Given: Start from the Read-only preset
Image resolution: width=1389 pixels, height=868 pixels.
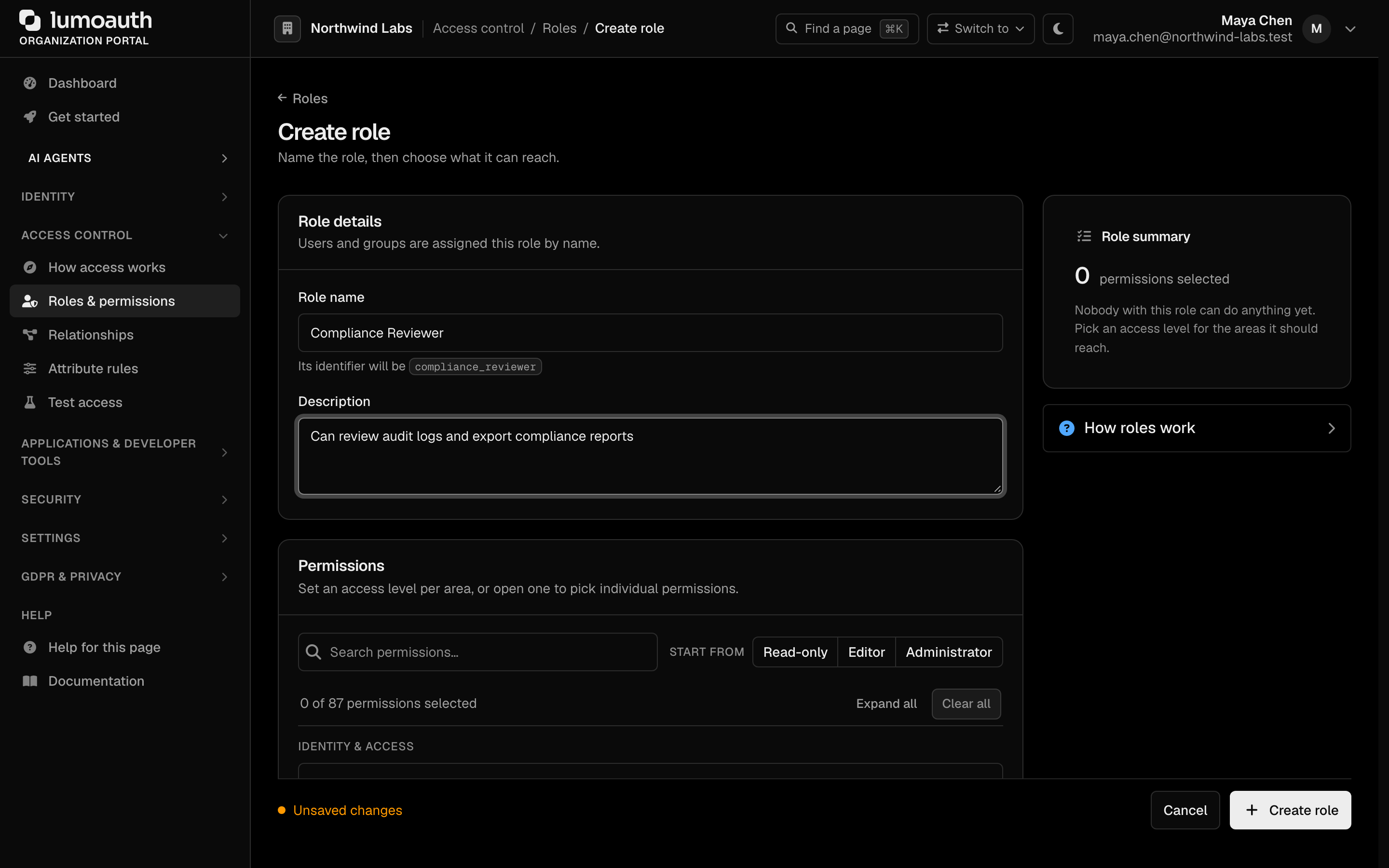Looking at the screenshot, I should point(795,652).
